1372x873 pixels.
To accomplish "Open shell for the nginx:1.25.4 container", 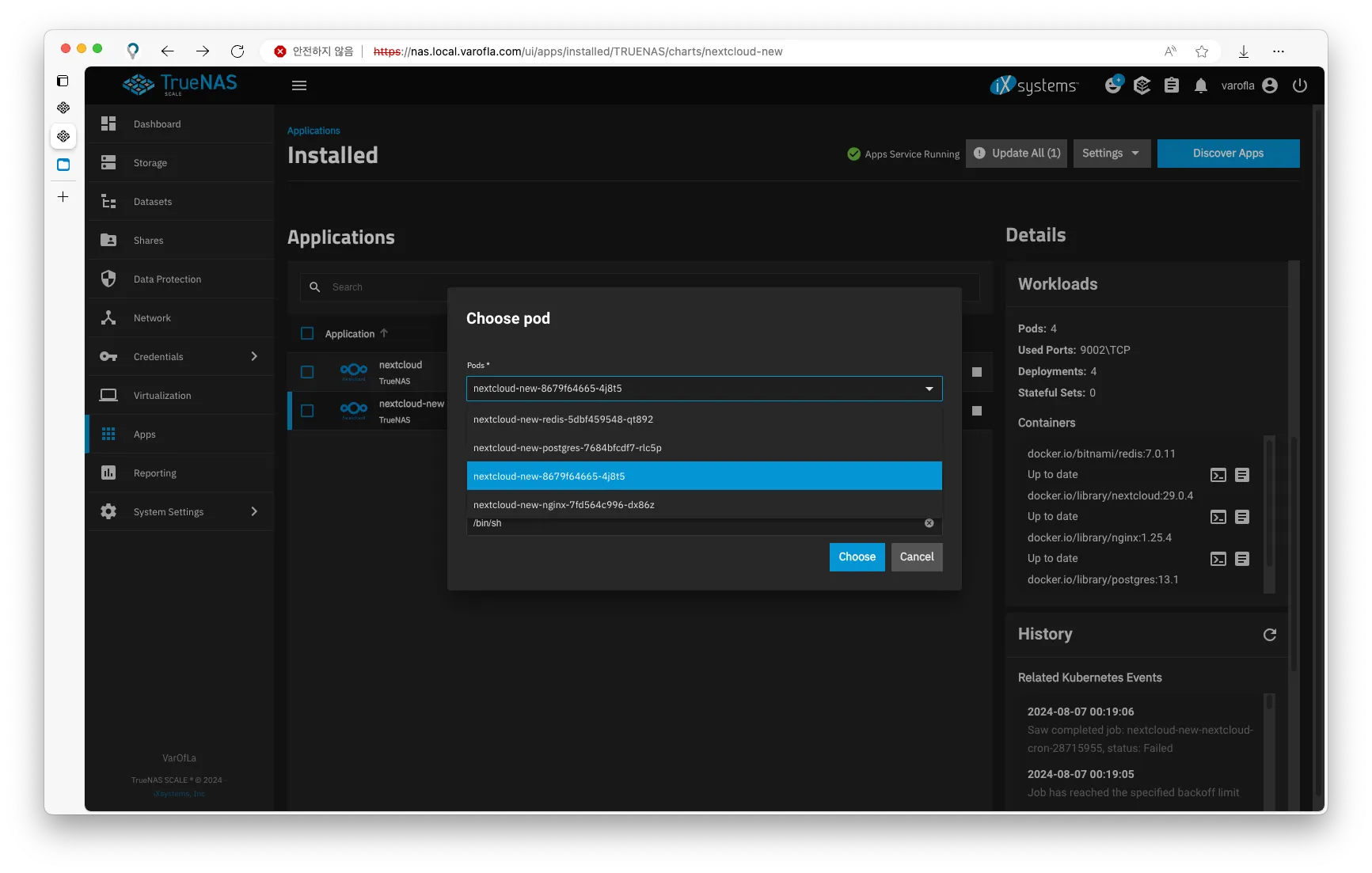I will 1218,559.
